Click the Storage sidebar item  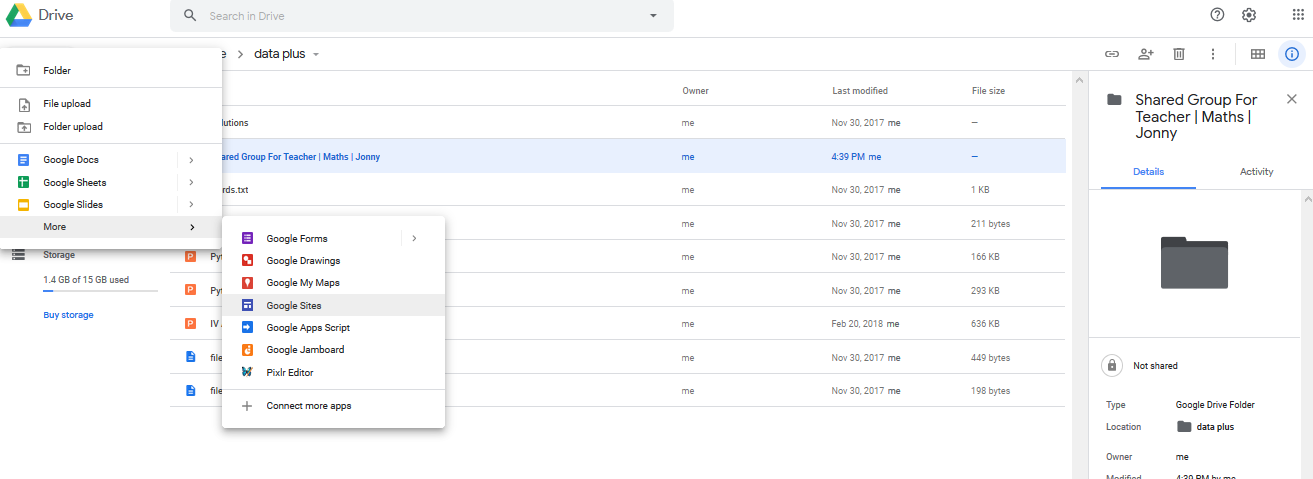coord(58,255)
